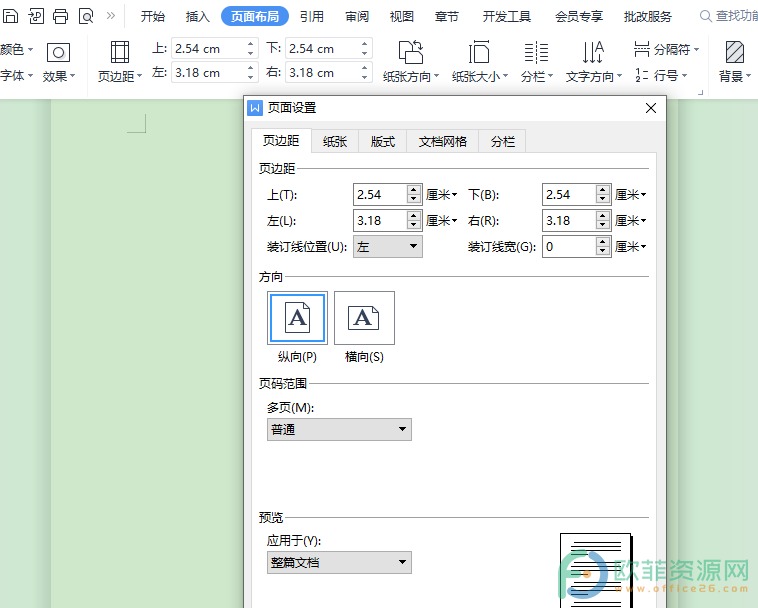Click ribbon top margin 2.54 cm field

(x=208, y=49)
